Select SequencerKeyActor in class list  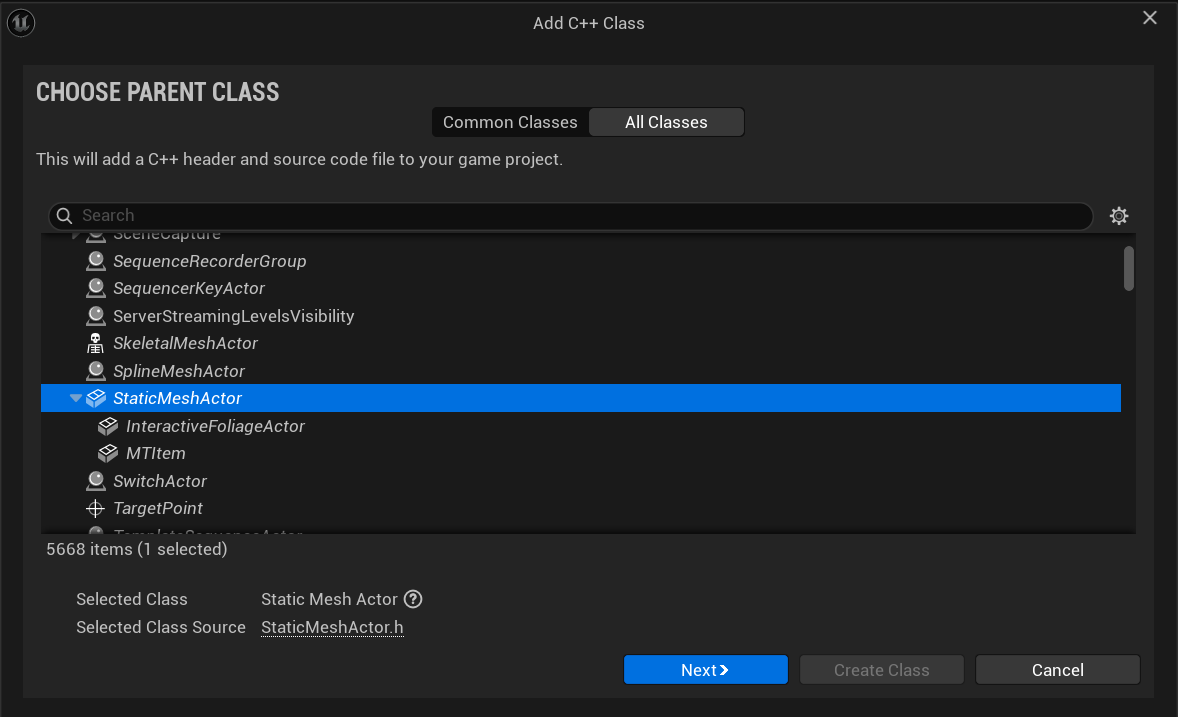(189, 288)
